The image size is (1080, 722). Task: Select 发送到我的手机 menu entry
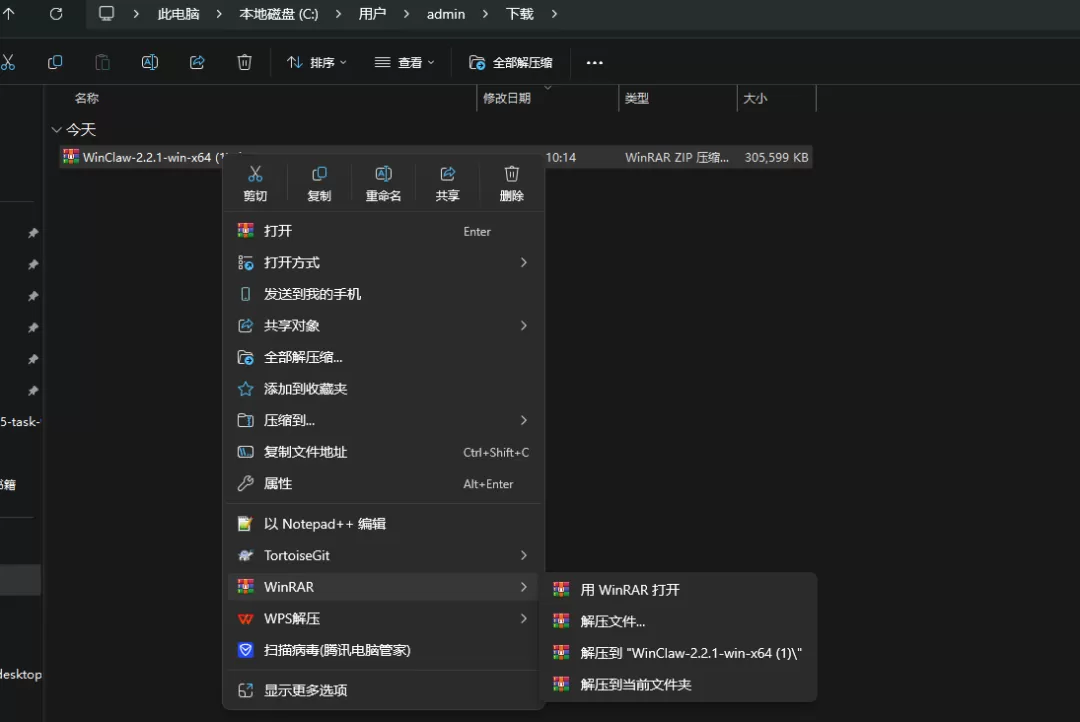click(383, 294)
